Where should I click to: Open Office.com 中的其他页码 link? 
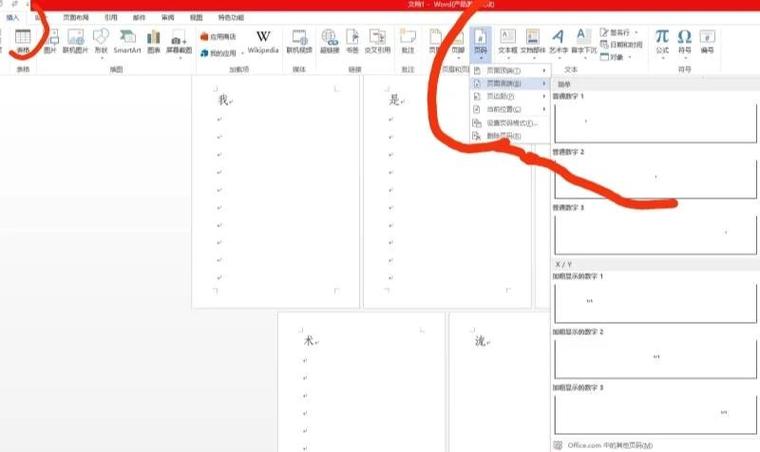610,445
